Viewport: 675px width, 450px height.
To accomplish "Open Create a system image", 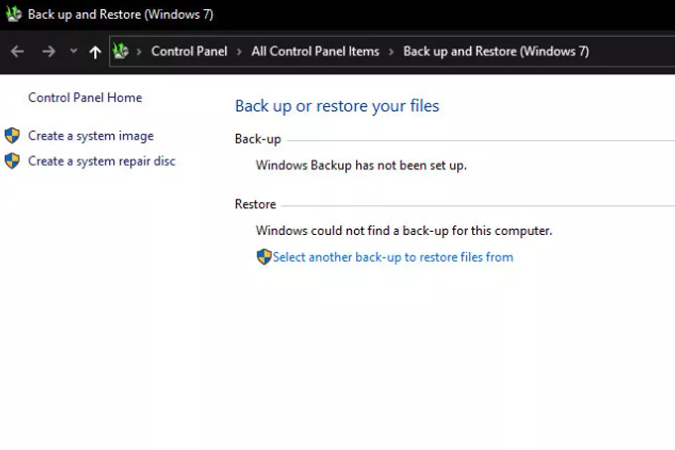I will pos(91,136).
